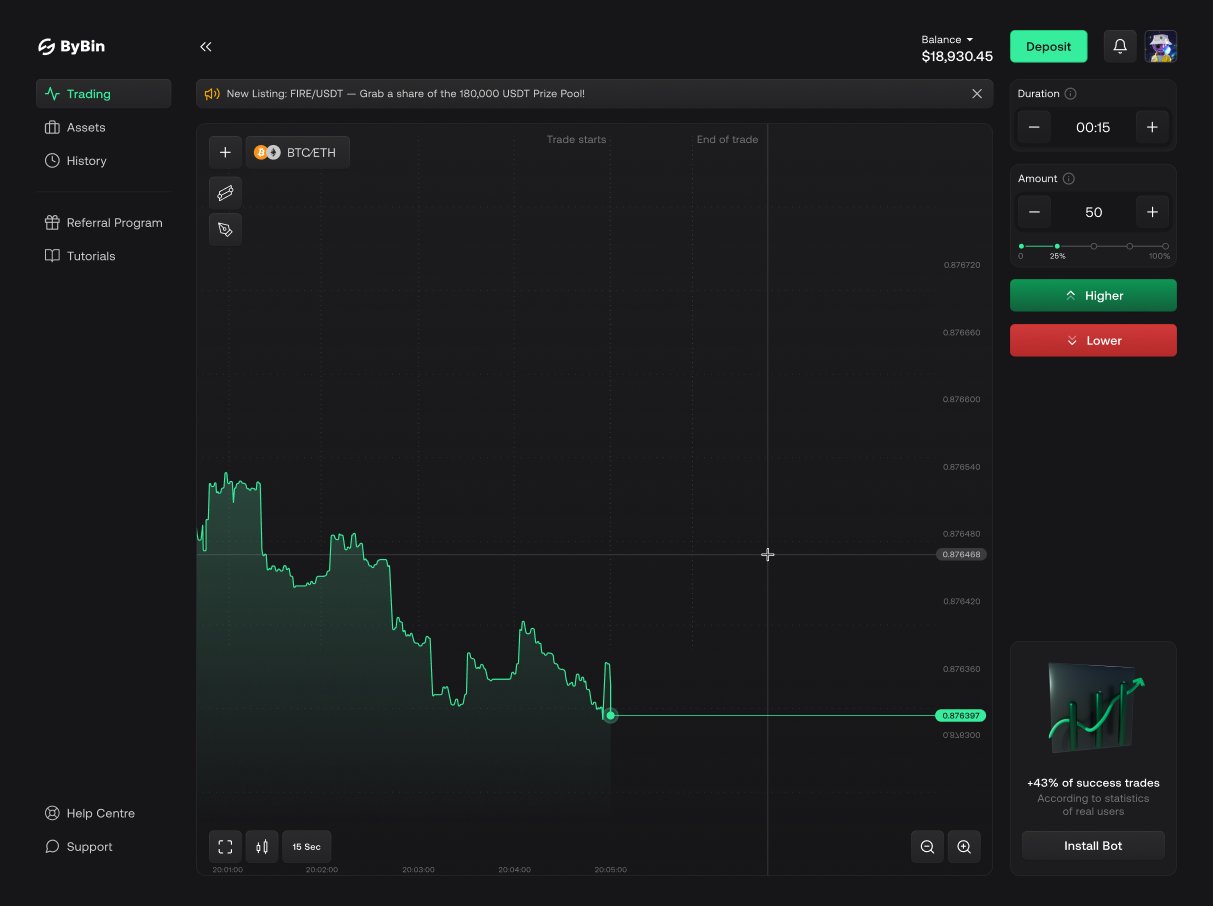Screen dimensions: 1213x906
Task: Open the 15 Sec timeframe selector
Action: [x=306, y=846]
